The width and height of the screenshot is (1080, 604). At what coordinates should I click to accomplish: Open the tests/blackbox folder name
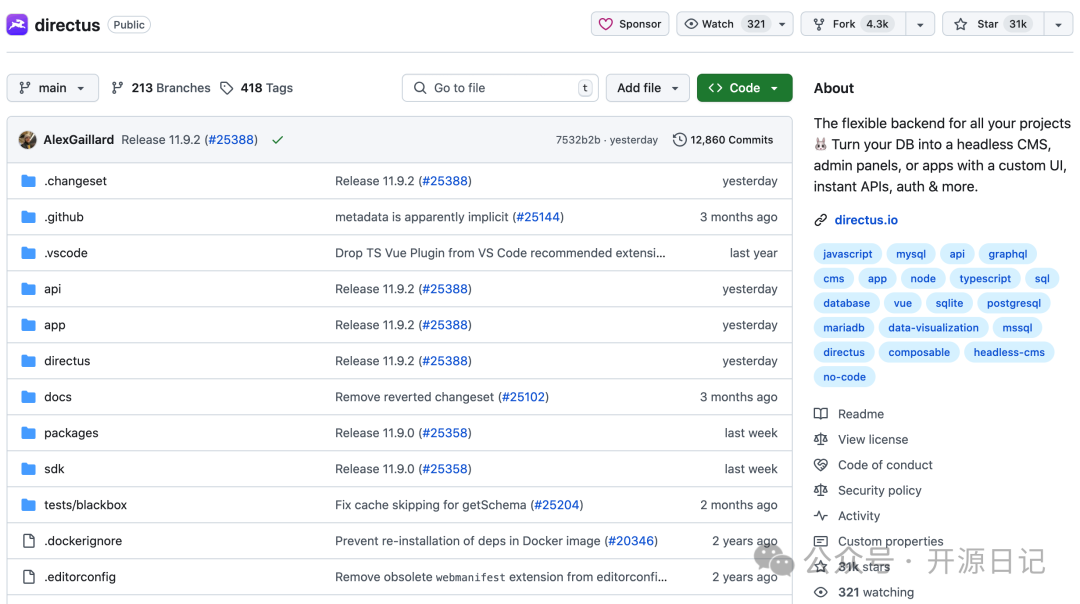tap(85, 505)
